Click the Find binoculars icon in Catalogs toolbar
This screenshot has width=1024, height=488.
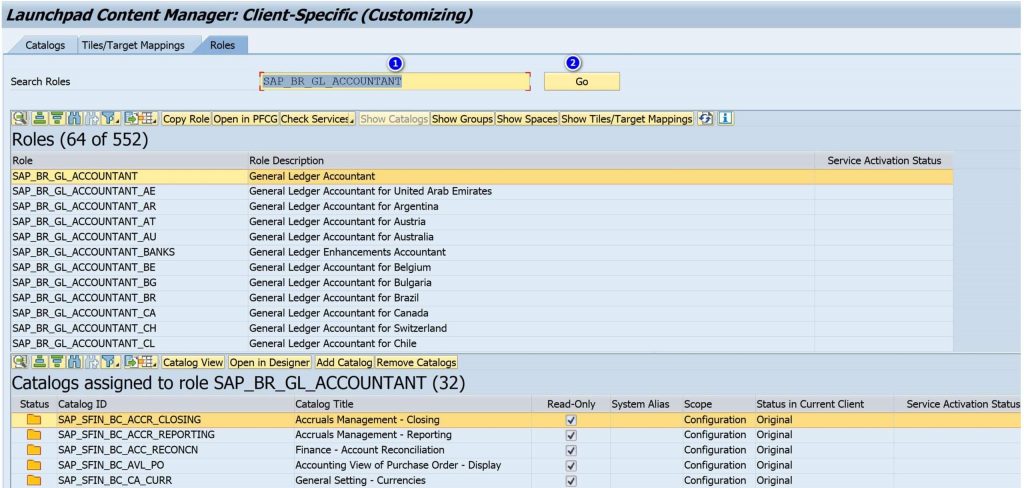coord(74,362)
